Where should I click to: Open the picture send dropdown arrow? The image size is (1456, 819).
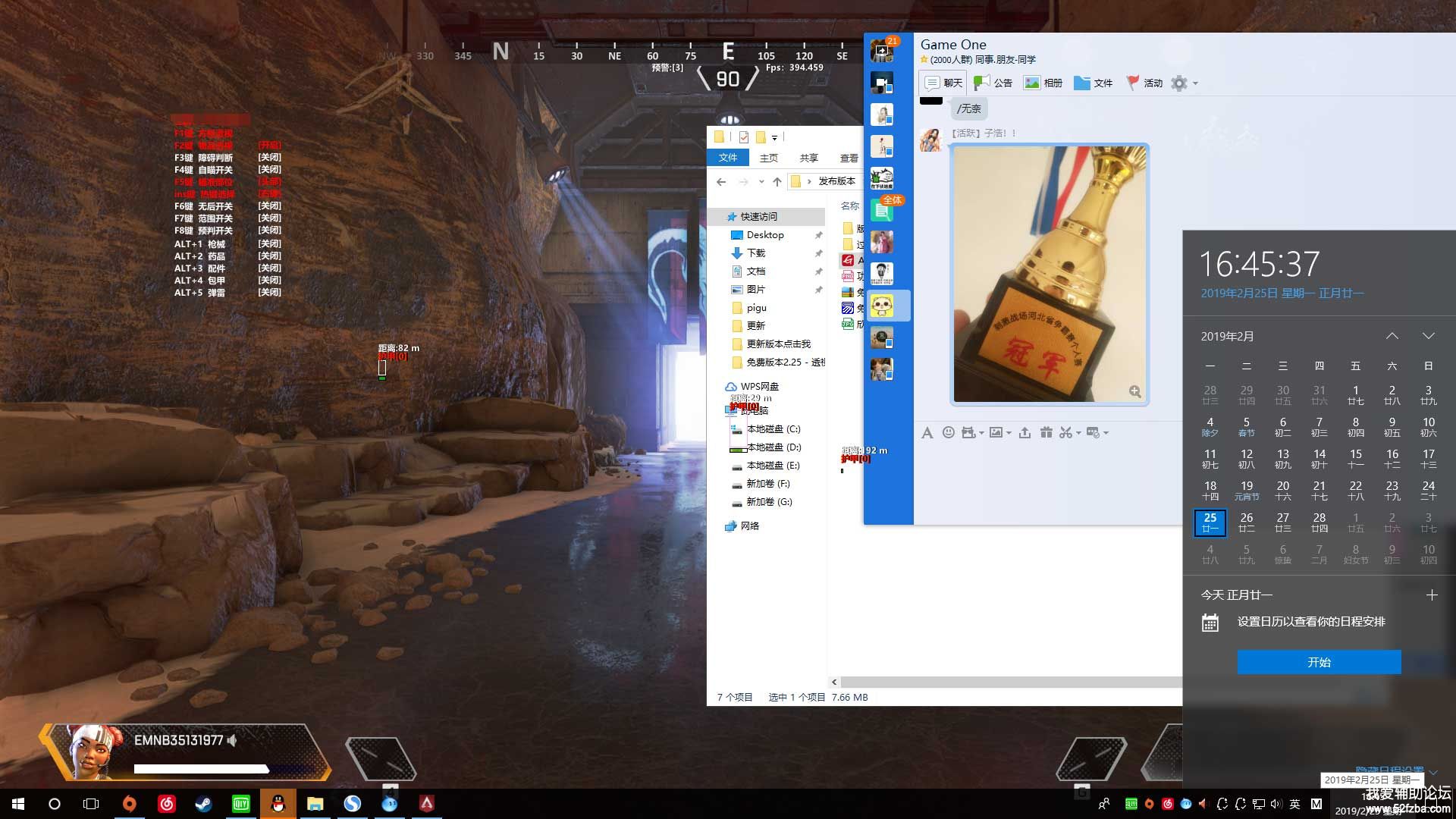pos(1009,433)
